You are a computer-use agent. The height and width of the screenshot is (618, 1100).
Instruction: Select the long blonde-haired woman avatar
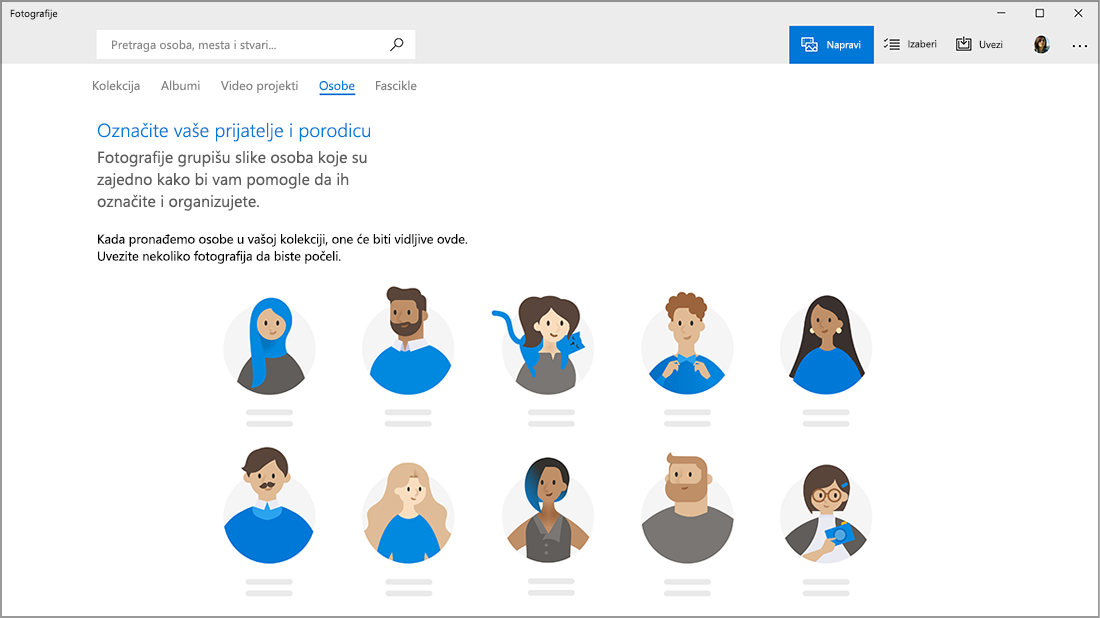click(408, 512)
